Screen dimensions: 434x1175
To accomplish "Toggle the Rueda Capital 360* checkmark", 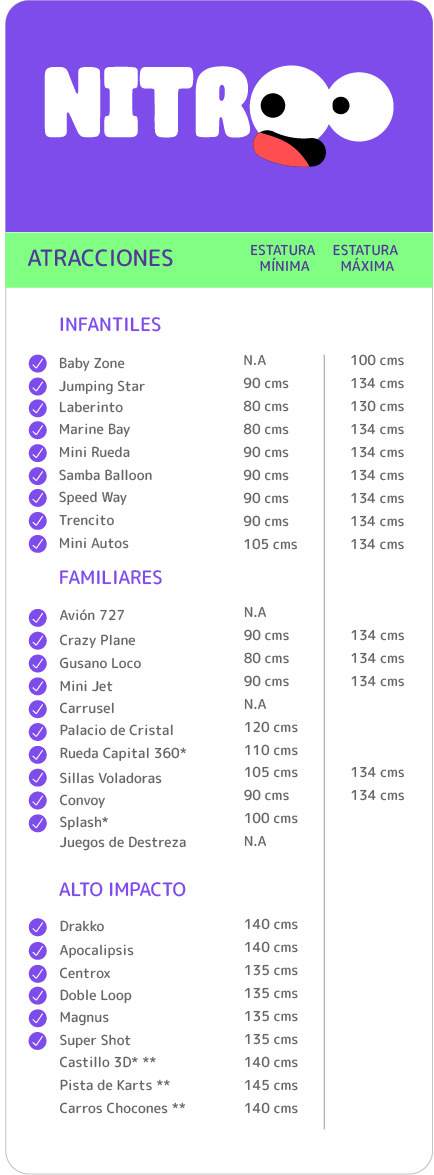I will (37, 755).
